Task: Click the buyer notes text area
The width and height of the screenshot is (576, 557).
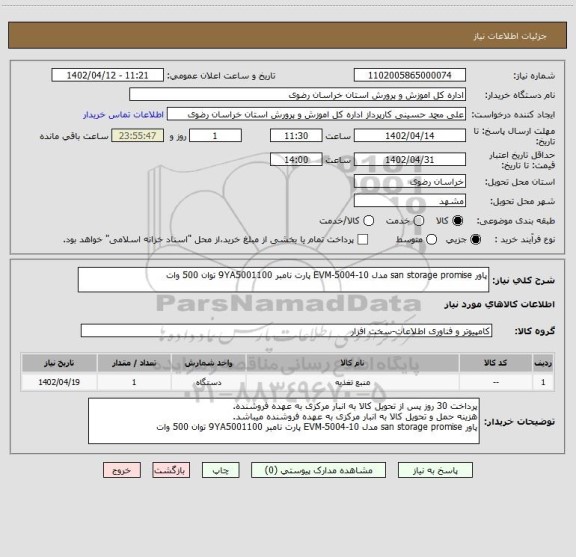Action: [284, 421]
